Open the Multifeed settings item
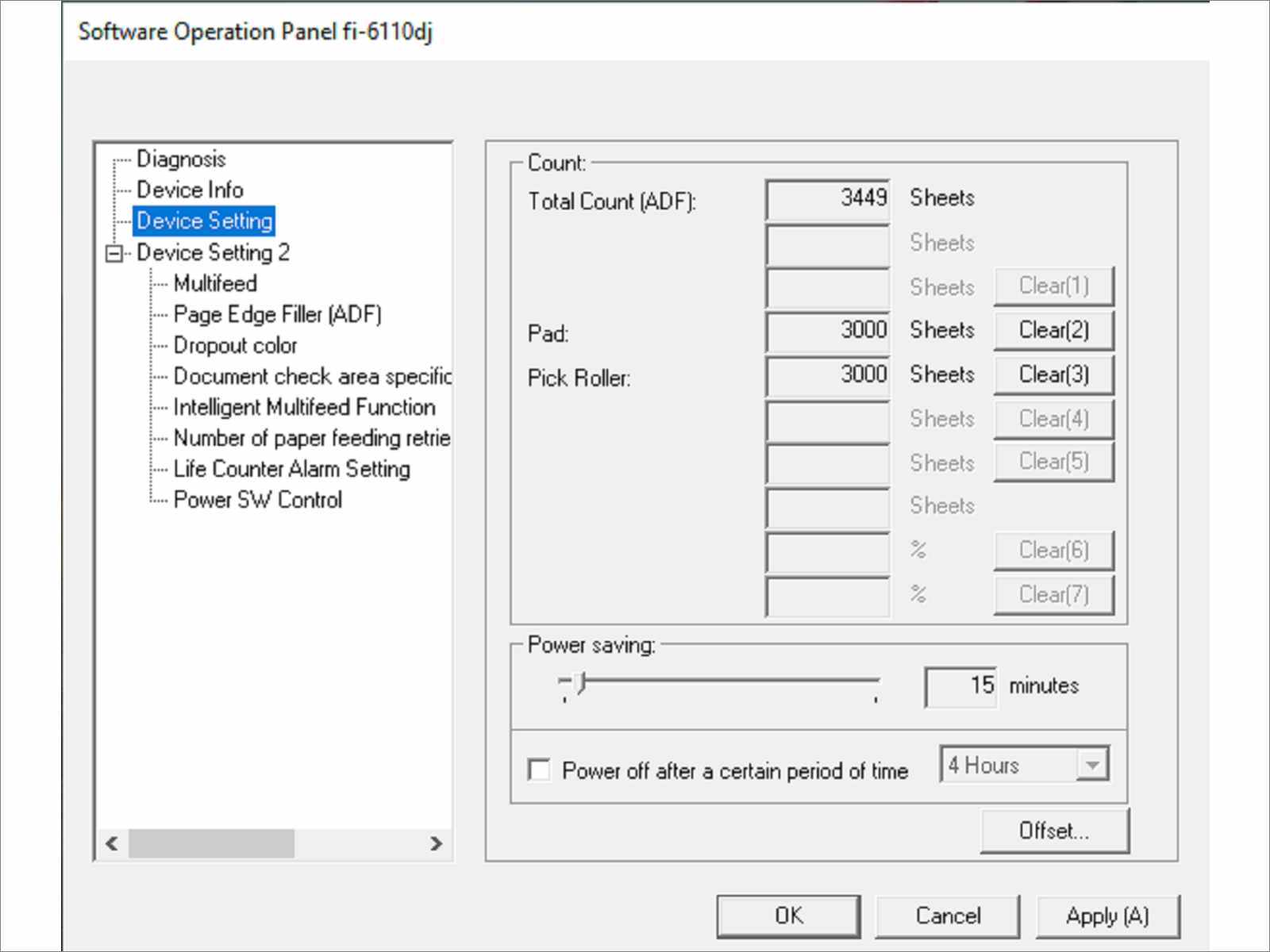The width and height of the screenshot is (1270, 952). click(x=215, y=283)
